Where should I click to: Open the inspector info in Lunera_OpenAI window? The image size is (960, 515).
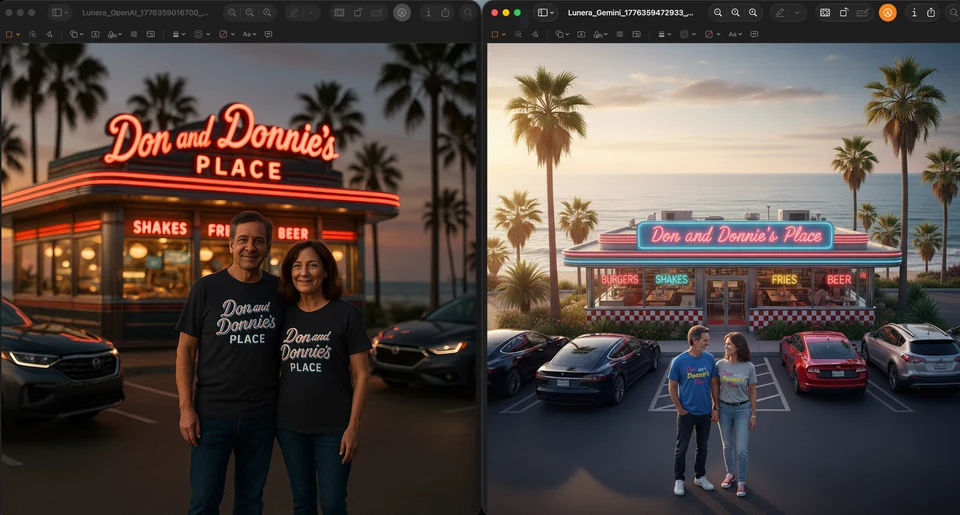pyautogui.click(x=428, y=12)
